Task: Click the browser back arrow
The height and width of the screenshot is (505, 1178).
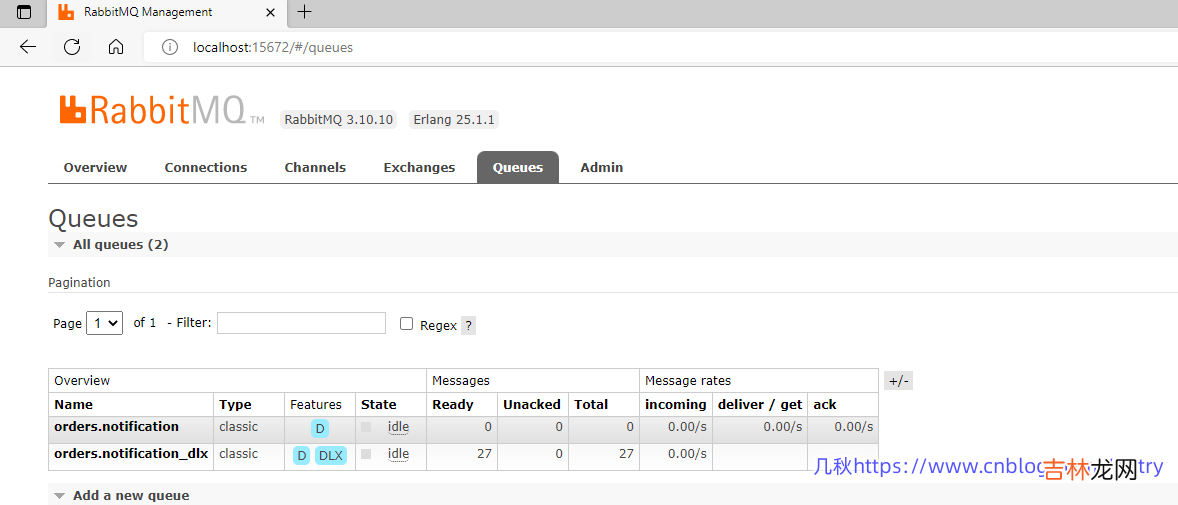Action: [x=28, y=47]
